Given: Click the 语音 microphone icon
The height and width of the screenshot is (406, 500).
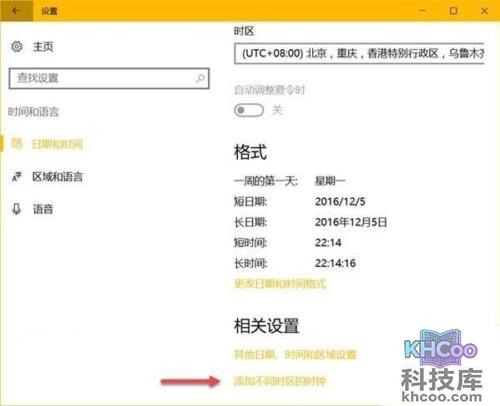Looking at the screenshot, I should [x=17, y=209].
